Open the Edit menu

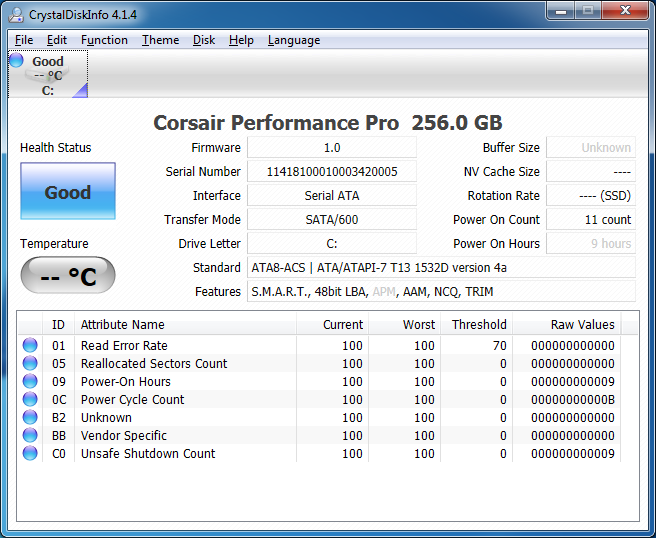pyautogui.click(x=56, y=40)
